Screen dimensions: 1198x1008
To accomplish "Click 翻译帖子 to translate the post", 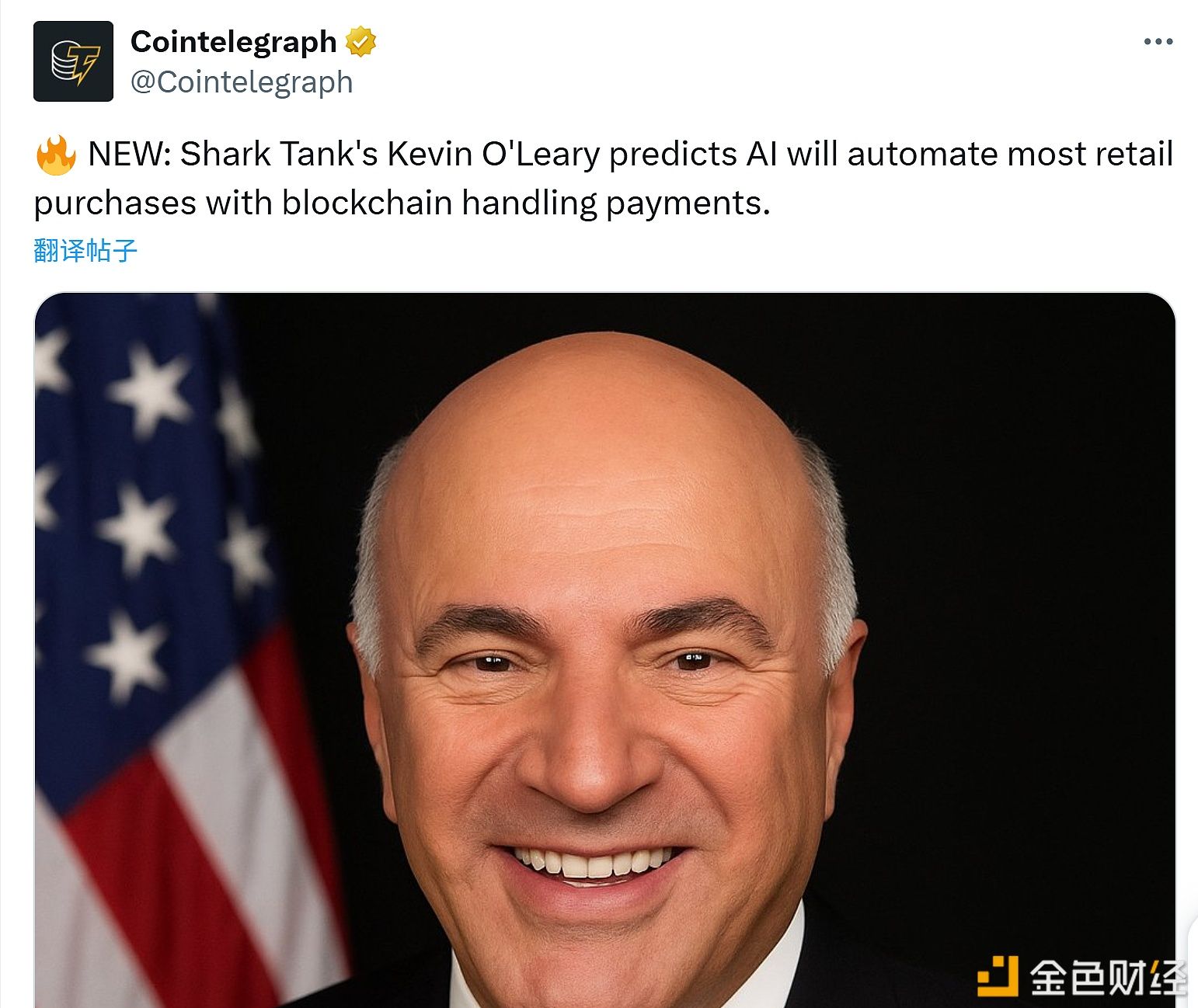I will (85, 251).
